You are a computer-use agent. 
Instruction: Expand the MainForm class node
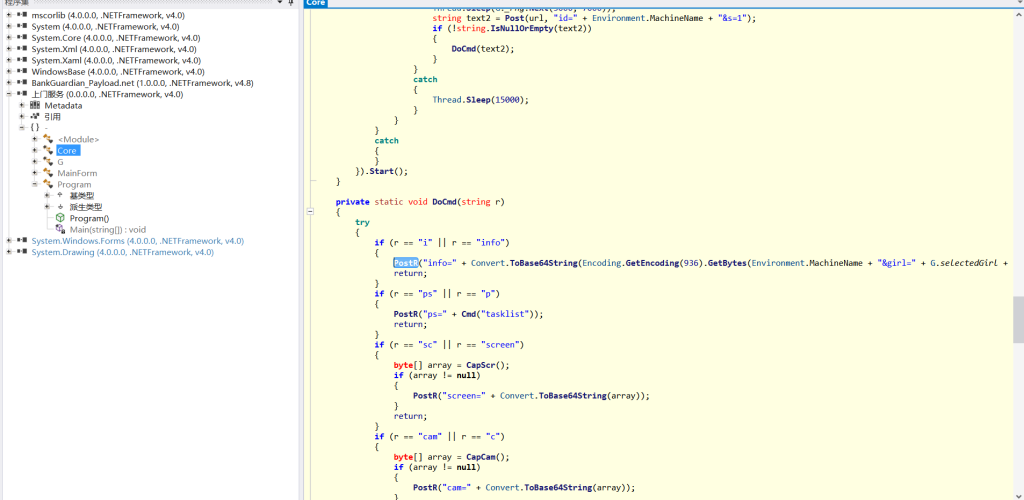(35, 173)
